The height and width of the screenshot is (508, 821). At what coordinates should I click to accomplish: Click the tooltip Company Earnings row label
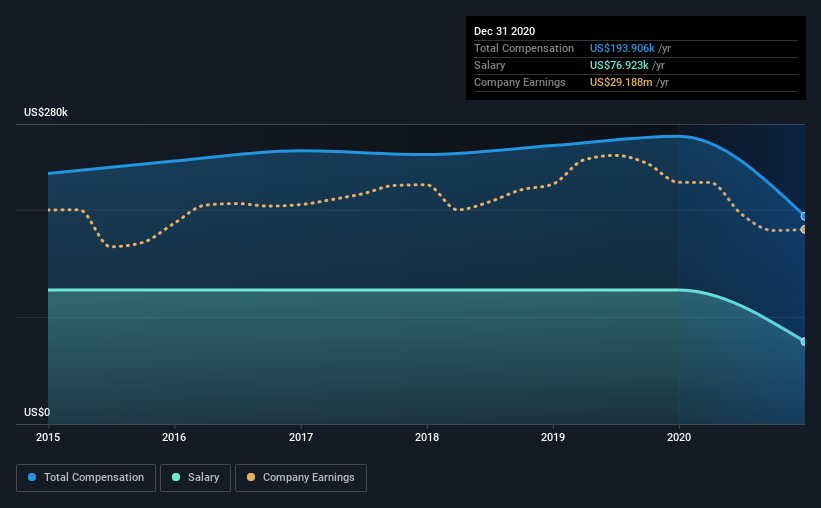coord(519,82)
